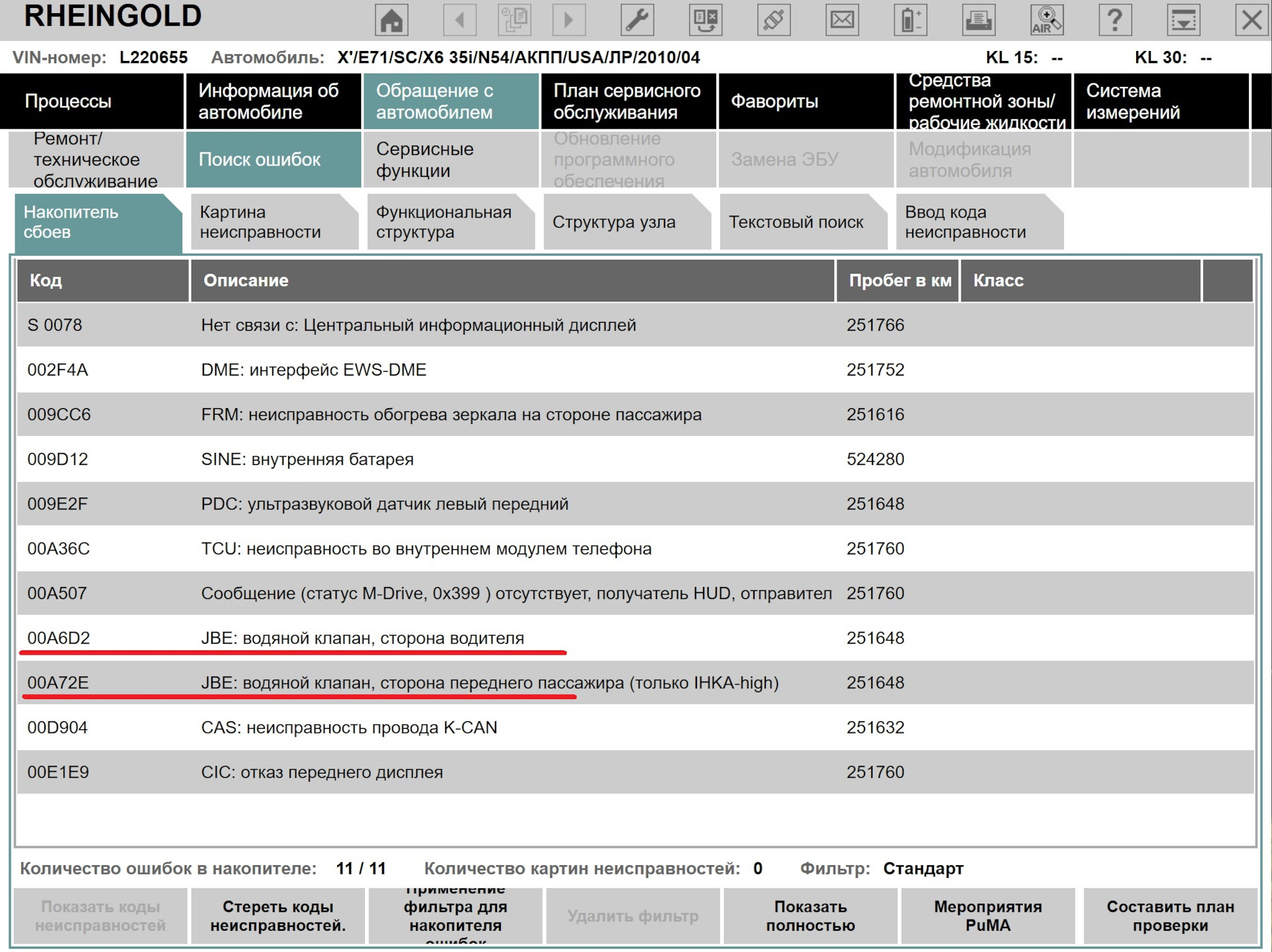Select Поиск ошибок submenu

point(274,160)
